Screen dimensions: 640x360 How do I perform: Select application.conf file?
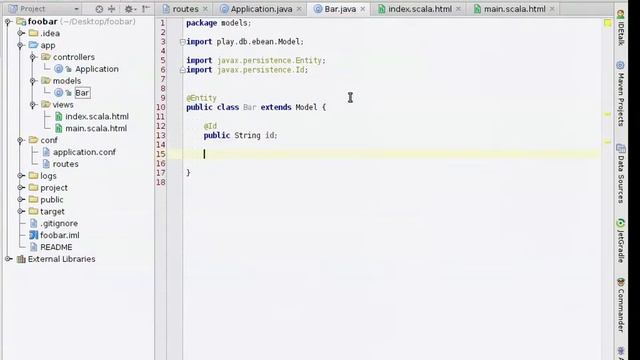[84, 152]
